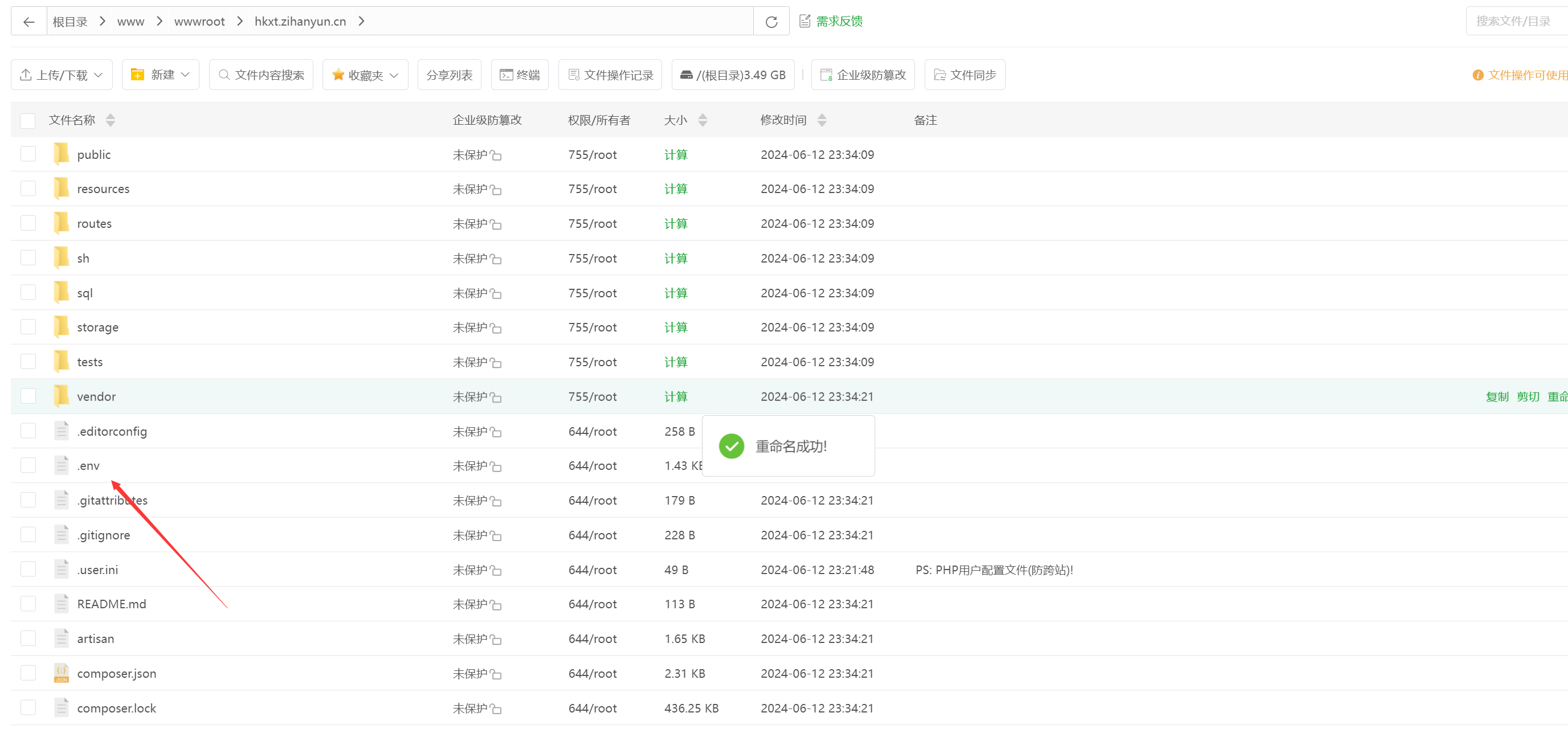Check the .env file checkbox
This screenshot has height=729, width=1568.
(28, 465)
